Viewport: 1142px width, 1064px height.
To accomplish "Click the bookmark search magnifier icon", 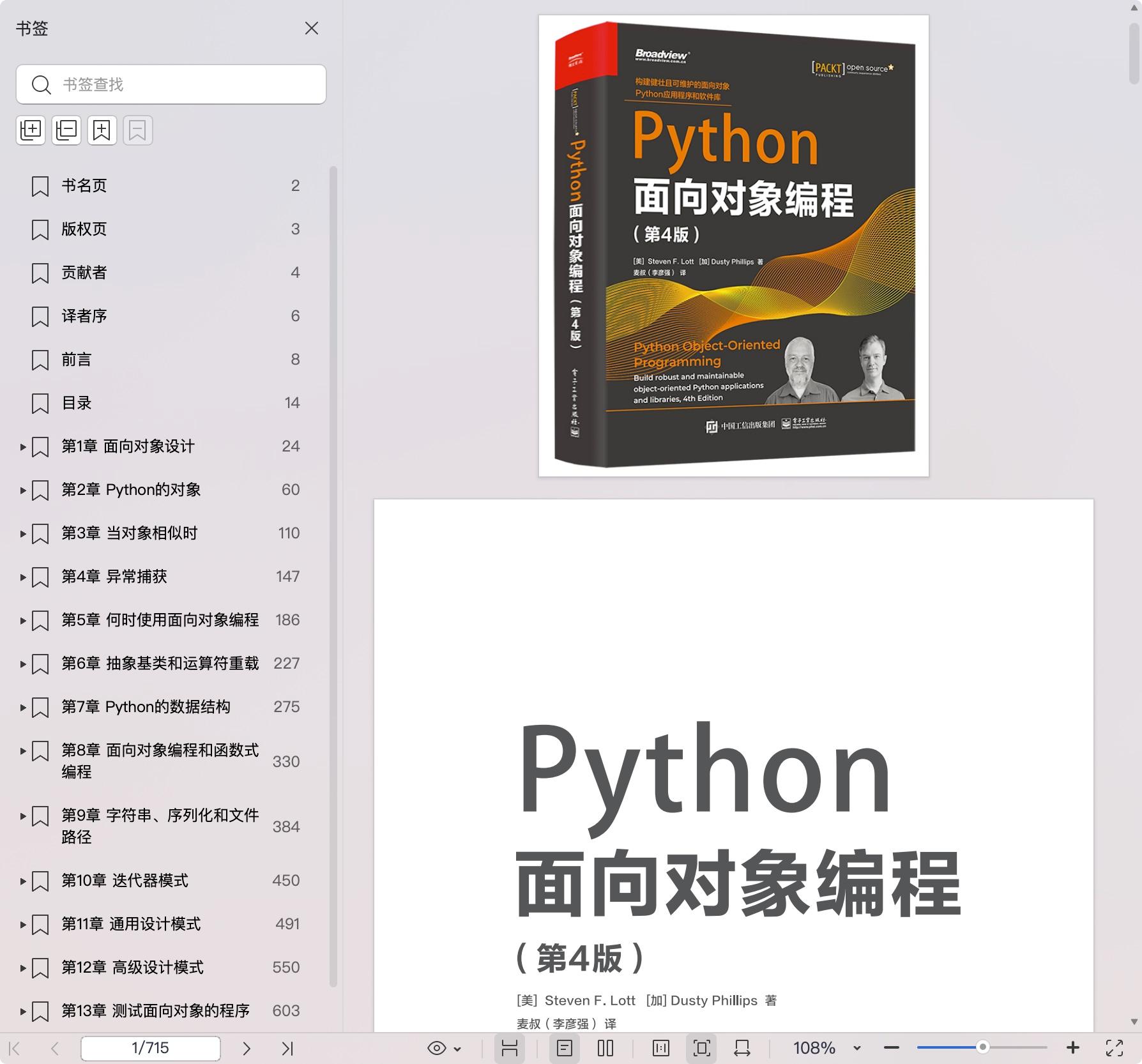I will (42, 84).
